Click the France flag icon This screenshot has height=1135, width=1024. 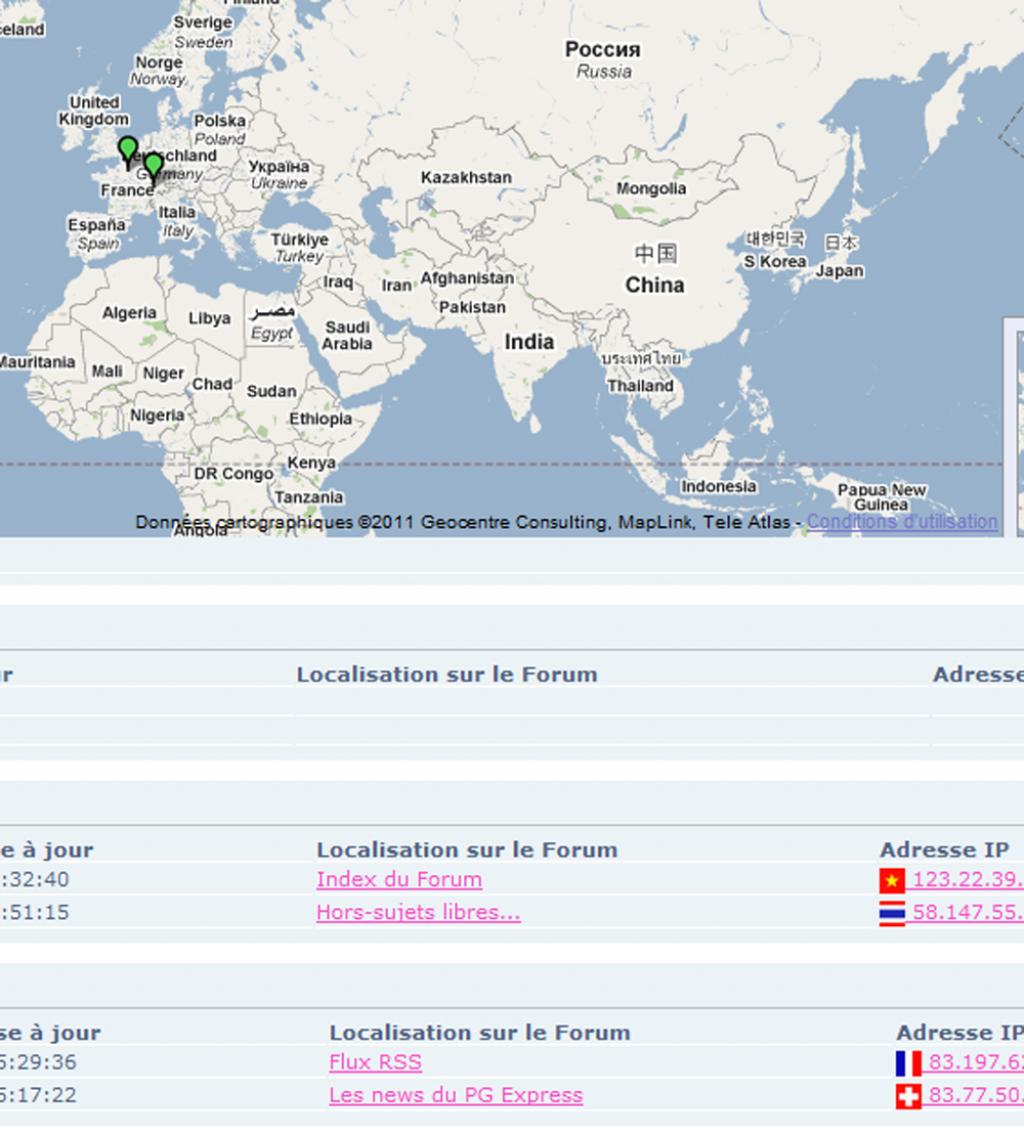908,1063
